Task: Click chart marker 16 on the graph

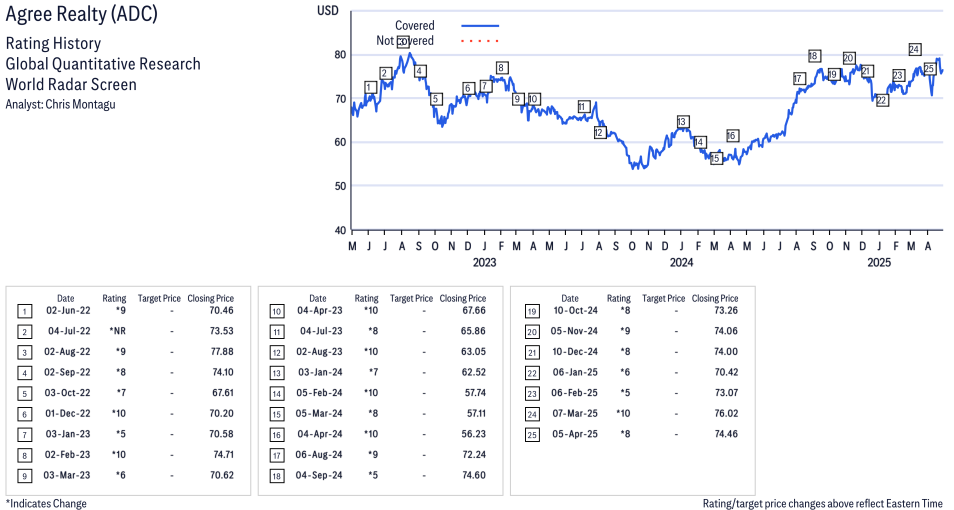Action: pyautogui.click(x=732, y=136)
